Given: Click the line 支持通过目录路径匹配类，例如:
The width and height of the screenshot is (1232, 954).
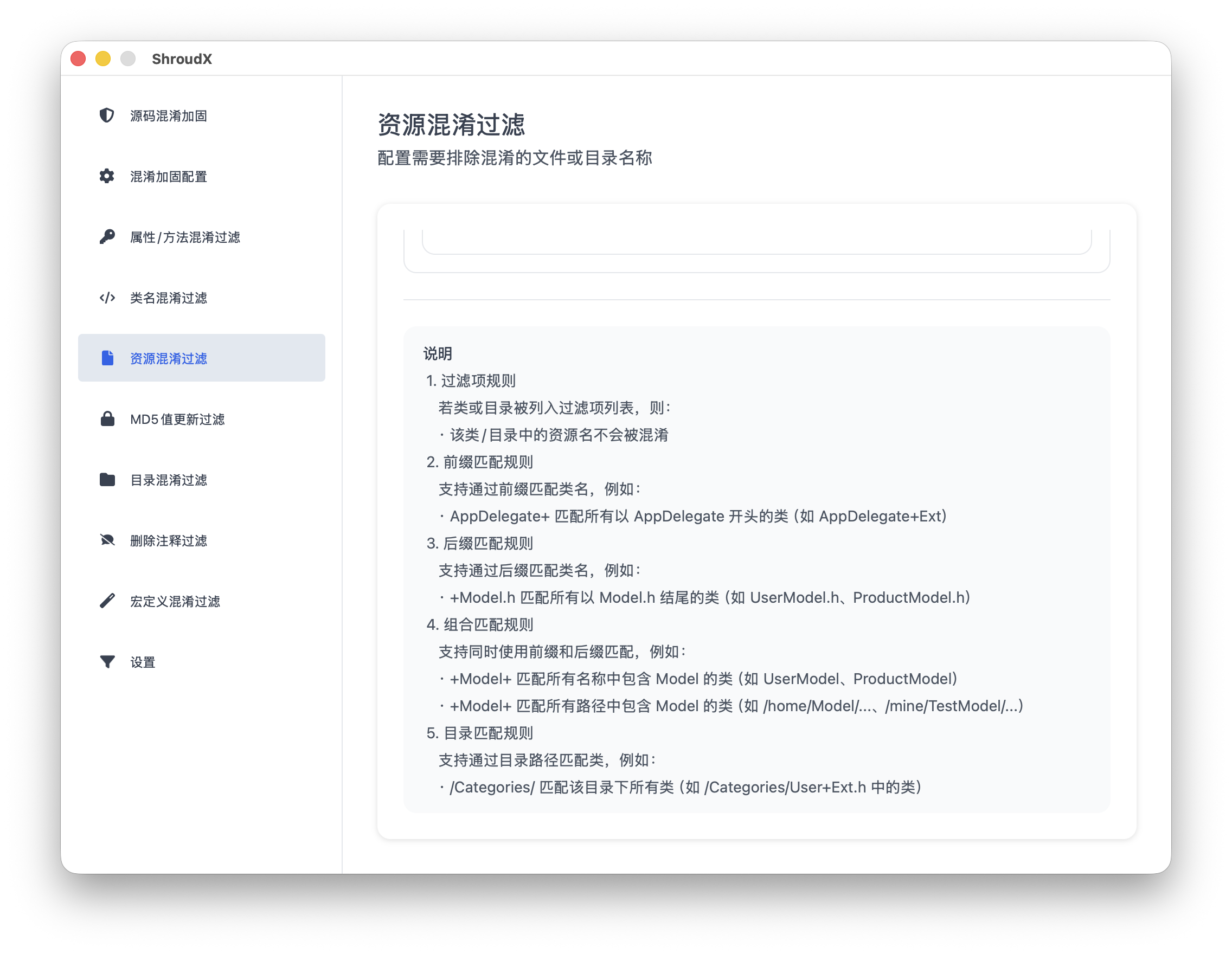Looking at the screenshot, I should tap(547, 760).
